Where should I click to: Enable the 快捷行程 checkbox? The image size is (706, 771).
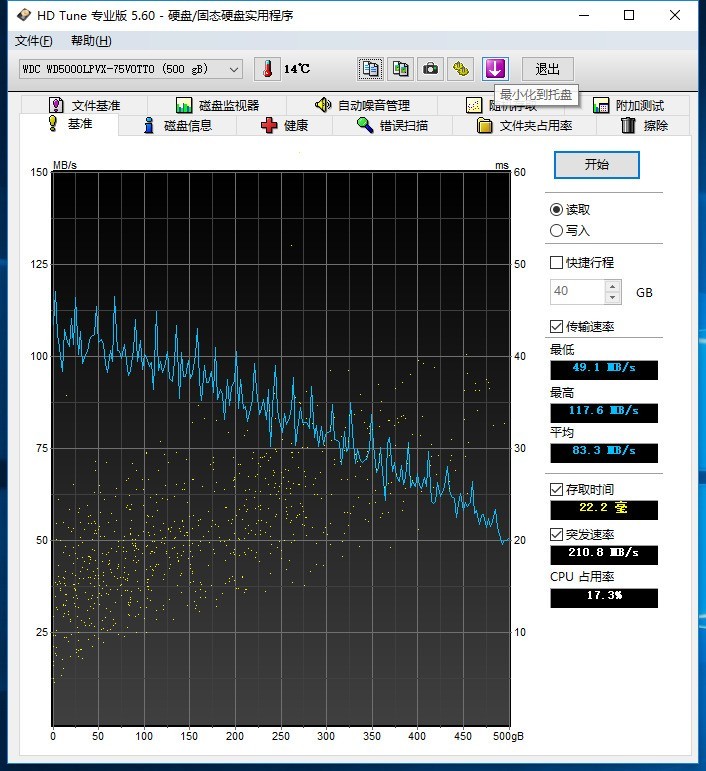[557, 263]
